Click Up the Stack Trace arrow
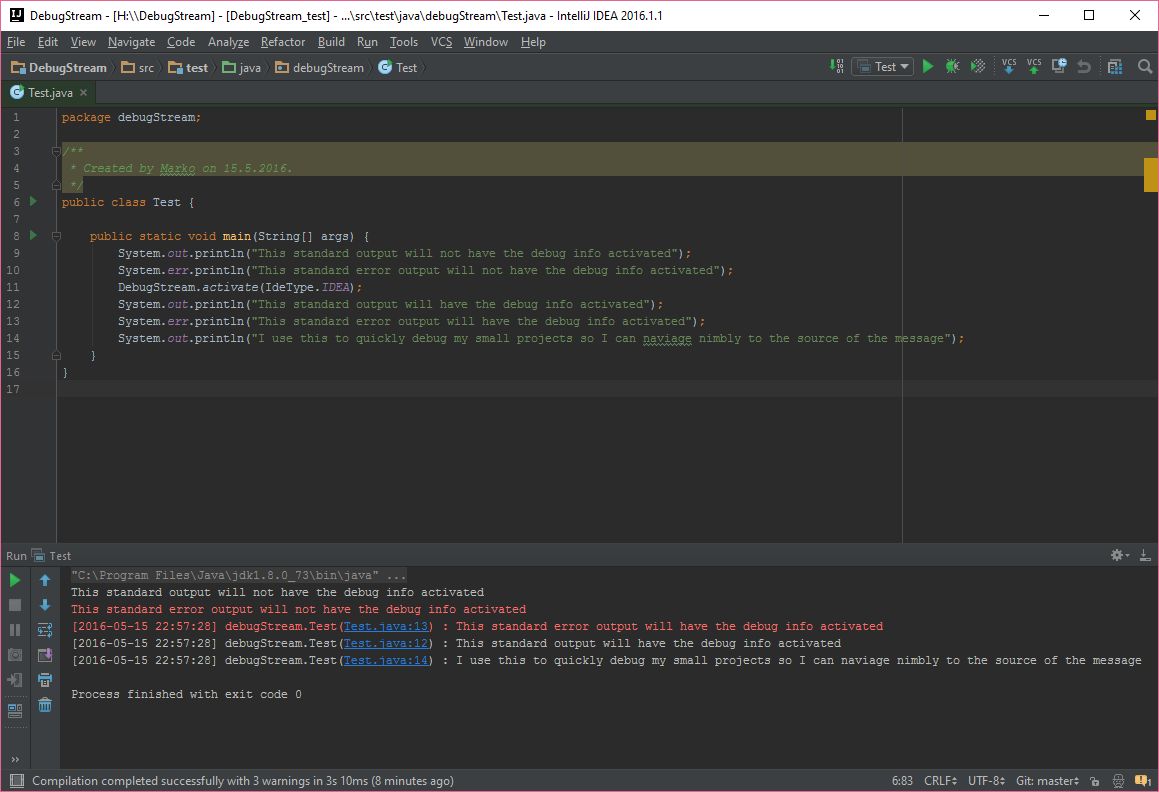The width and height of the screenshot is (1159, 792). [x=45, y=581]
